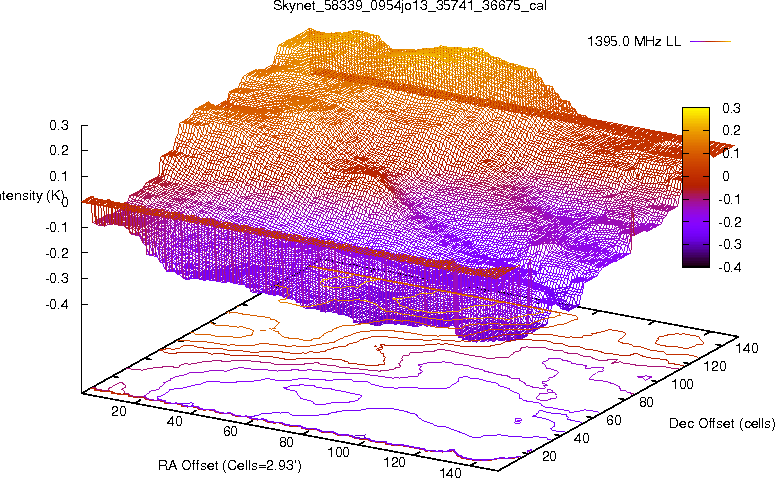Click the 80 tick on the Dec Offset axis
Viewport: 775px width, 478px height.
[x=646, y=402]
